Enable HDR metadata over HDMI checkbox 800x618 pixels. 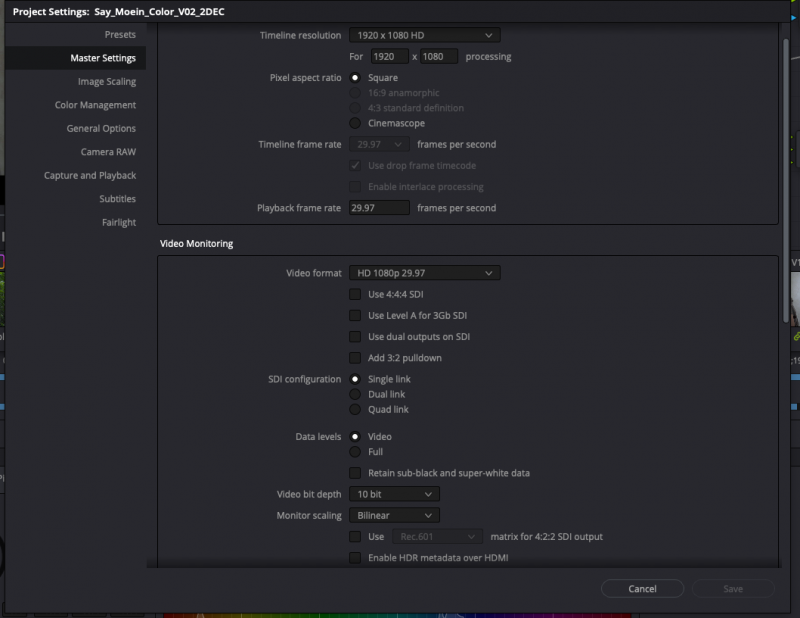pos(355,558)
